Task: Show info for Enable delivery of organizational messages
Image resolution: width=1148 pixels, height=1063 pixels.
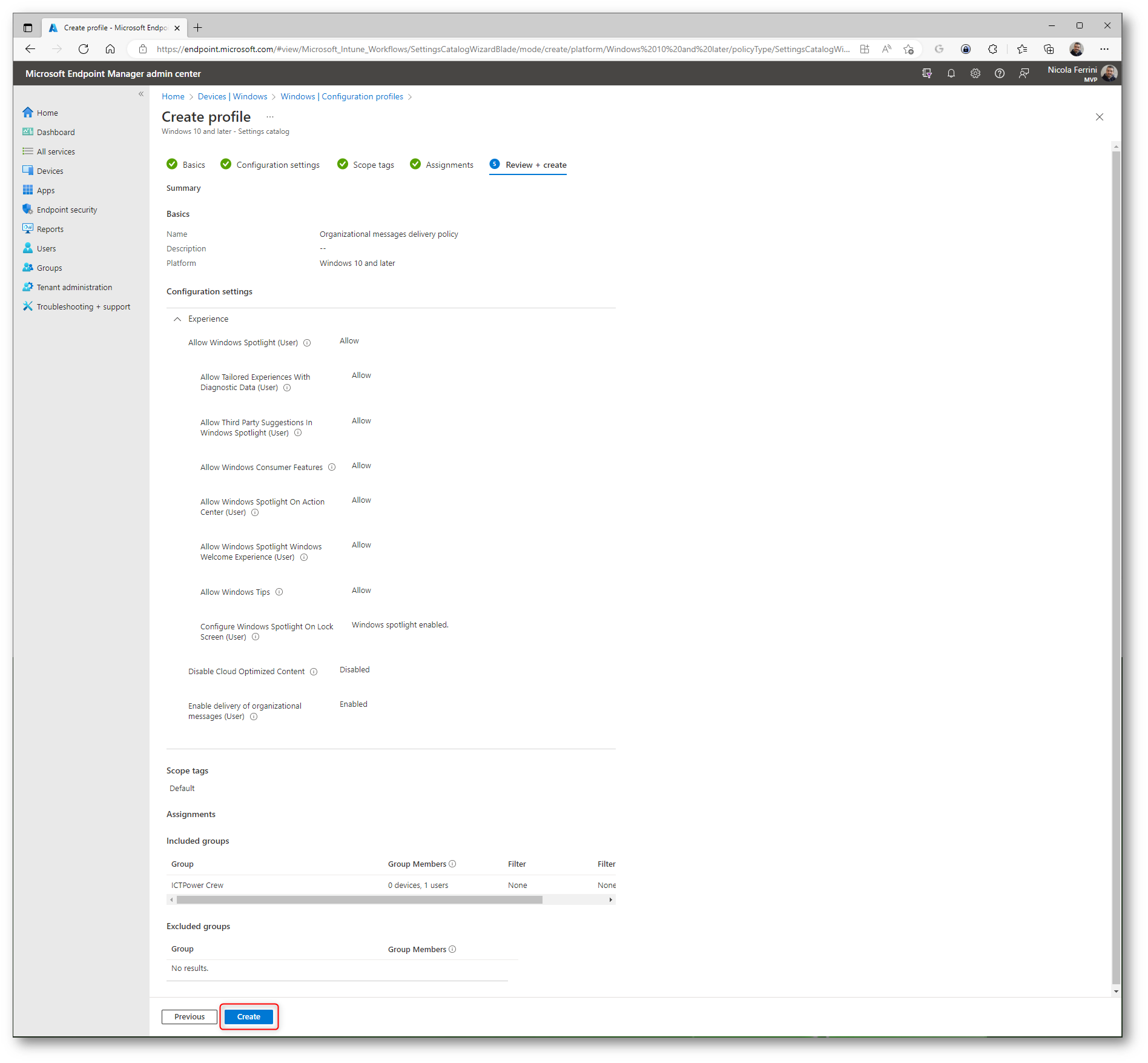Action: coord(254,717)
